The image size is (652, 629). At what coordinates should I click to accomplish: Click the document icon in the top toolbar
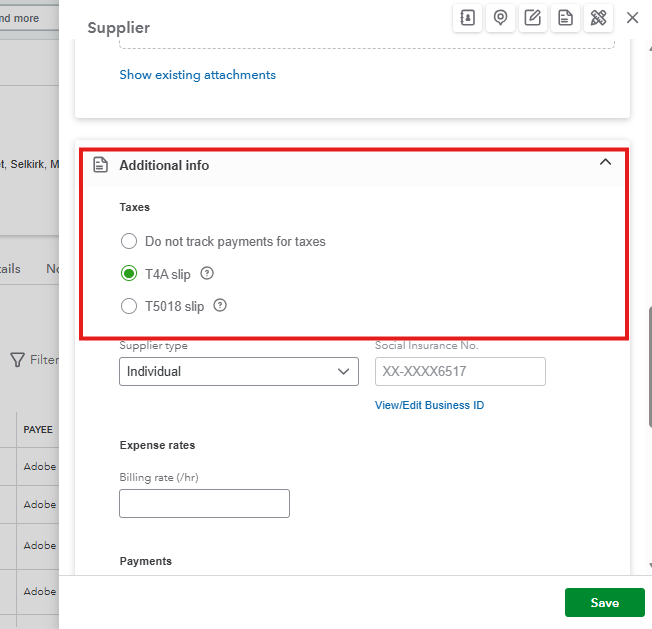coord(566,18)
